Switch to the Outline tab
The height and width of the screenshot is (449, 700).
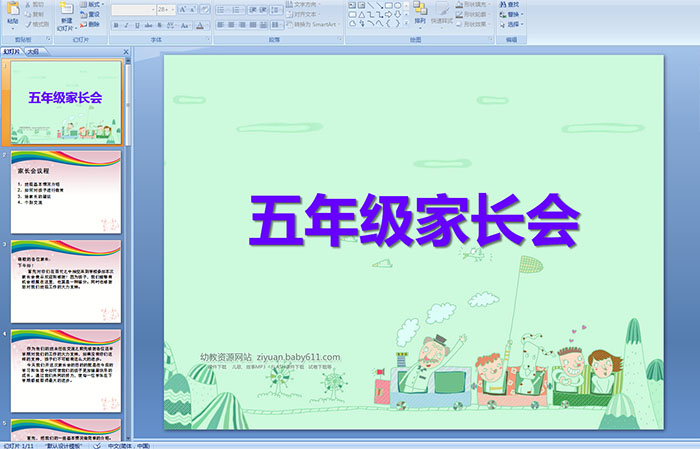(x=33, y=52)
